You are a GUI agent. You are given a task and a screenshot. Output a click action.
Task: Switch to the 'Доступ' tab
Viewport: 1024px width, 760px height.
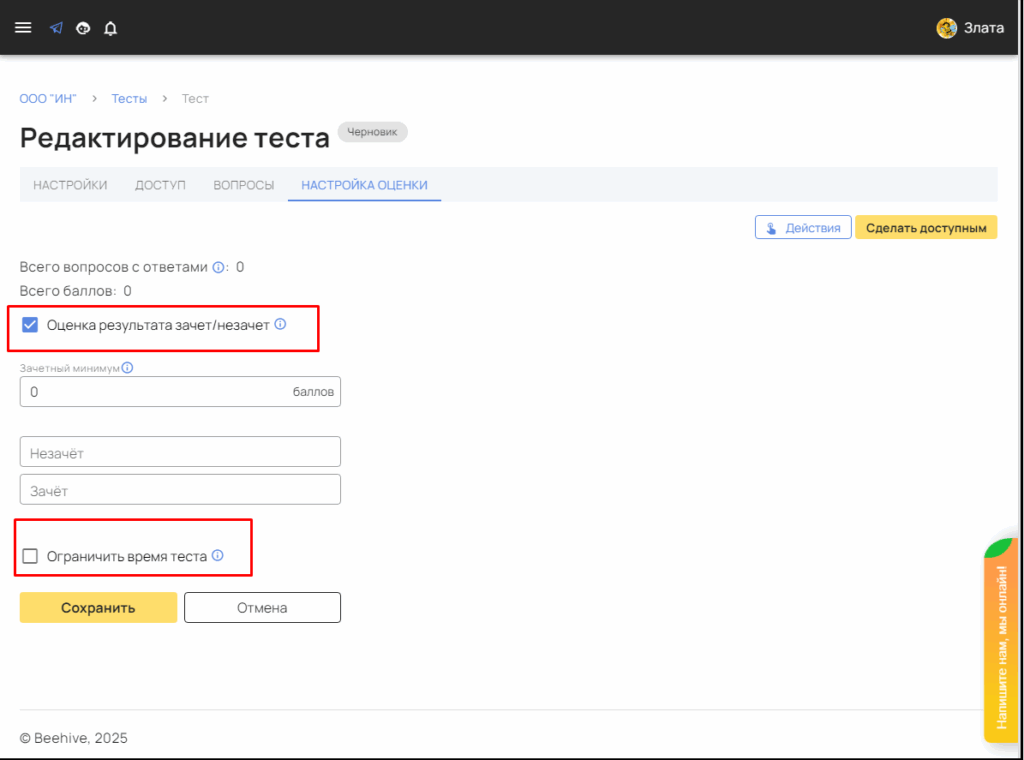160,185
